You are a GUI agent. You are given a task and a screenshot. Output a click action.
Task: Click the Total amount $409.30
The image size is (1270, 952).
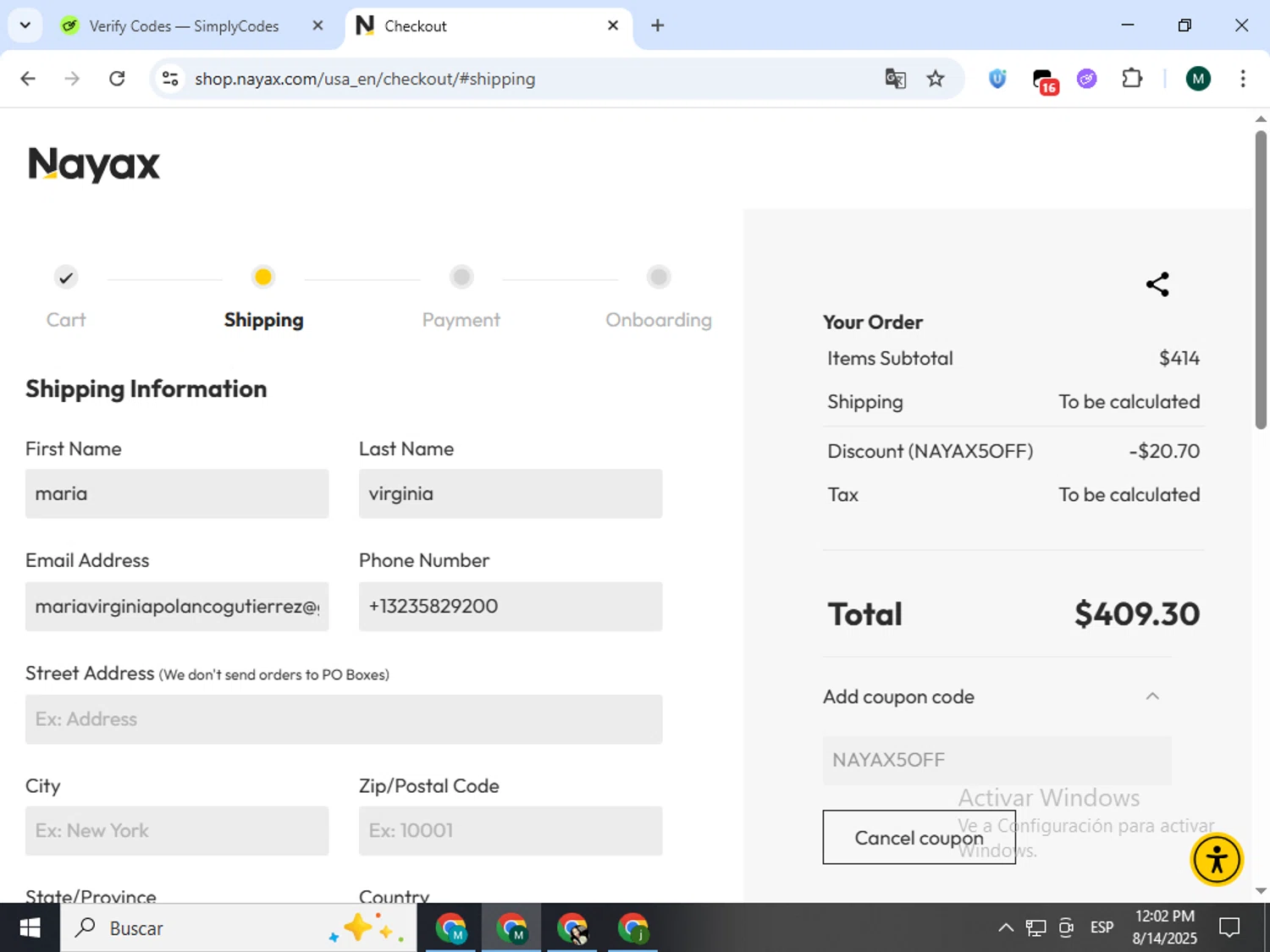point(1136,614)
